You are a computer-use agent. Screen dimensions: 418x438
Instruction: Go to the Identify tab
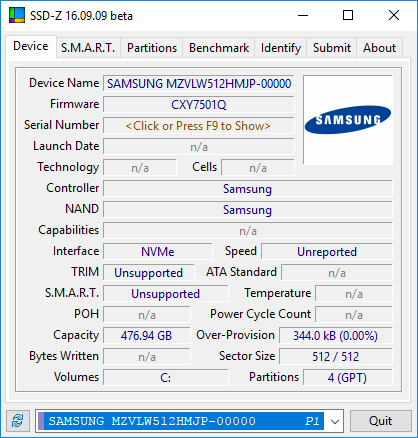pyautogui.click(x=281, y=48)
